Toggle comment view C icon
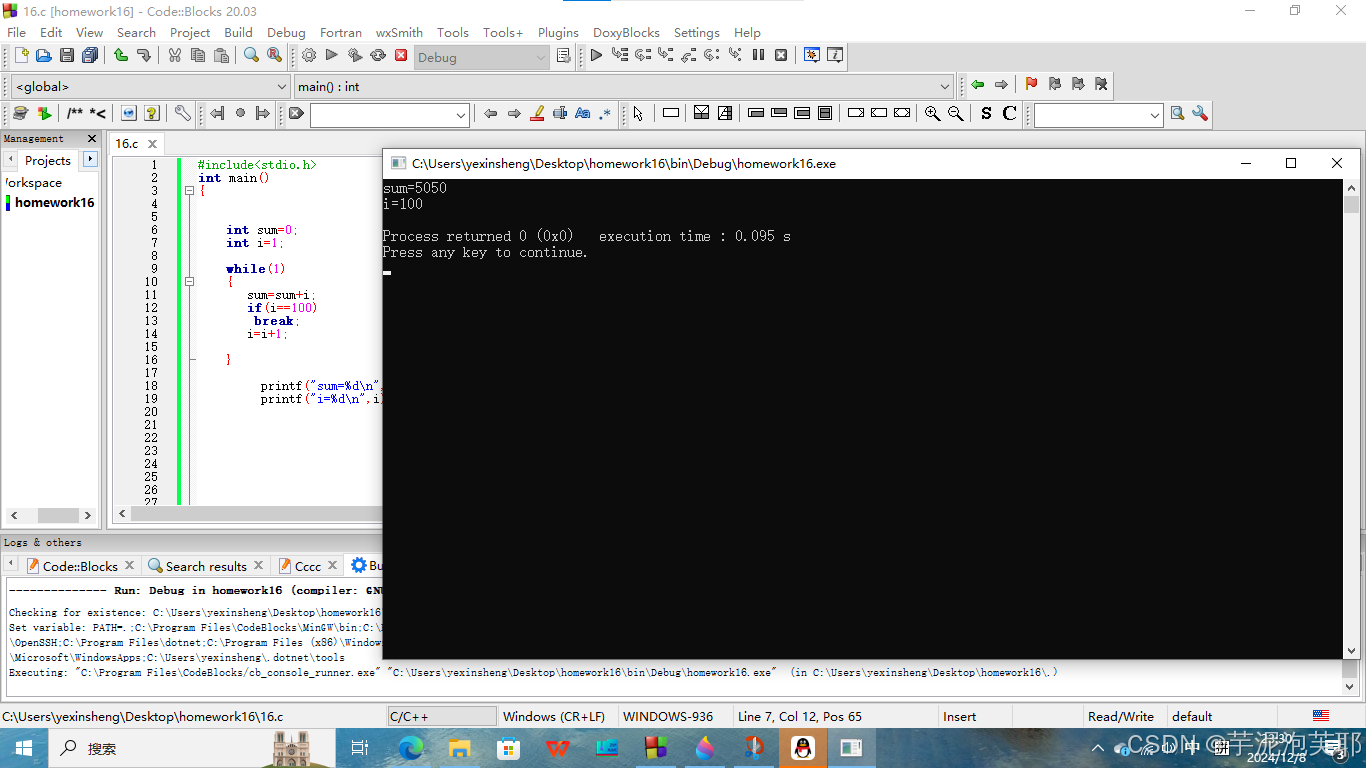Viewport: 1366px width, 768px height. coord(1009,114)
